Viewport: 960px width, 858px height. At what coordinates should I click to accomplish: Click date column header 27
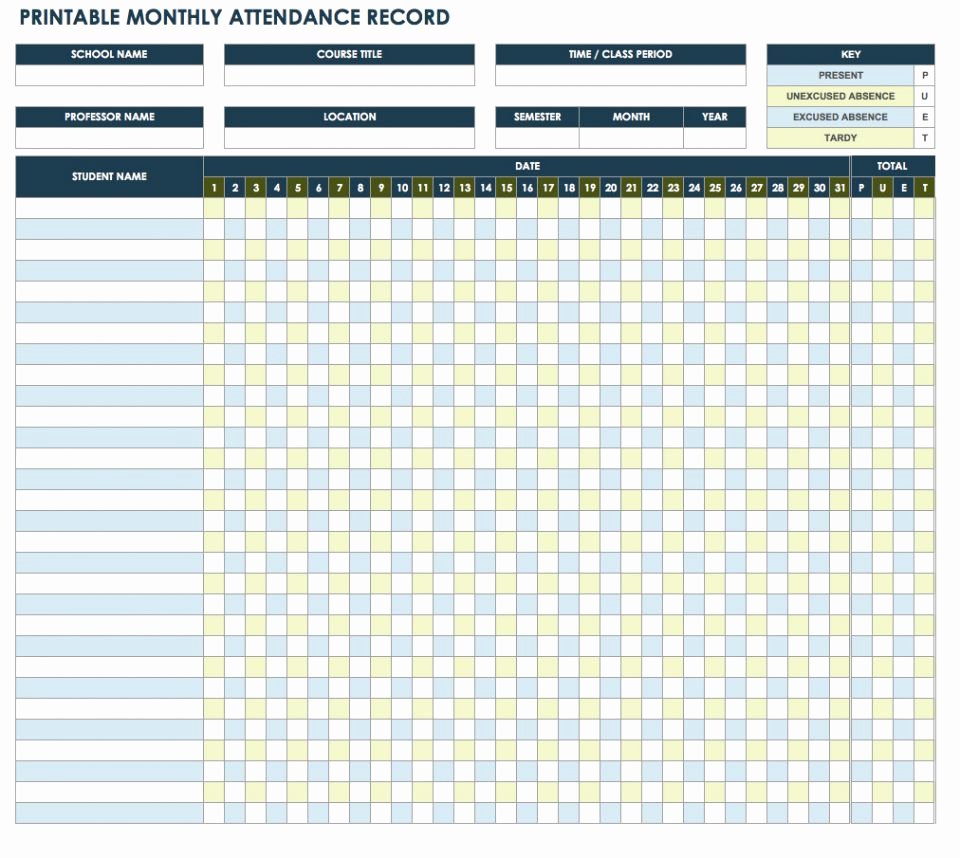pyautogui.click(x=757, y=187)
